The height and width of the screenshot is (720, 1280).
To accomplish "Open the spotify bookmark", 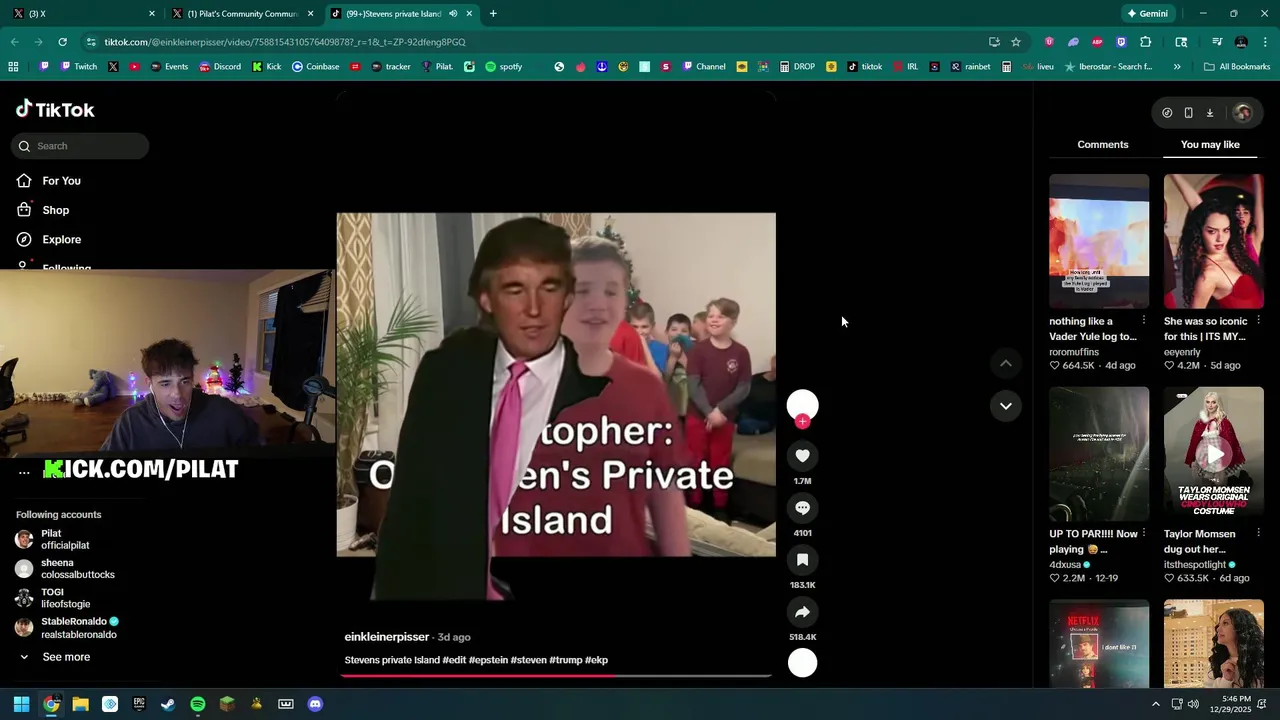I will (504, 67).
